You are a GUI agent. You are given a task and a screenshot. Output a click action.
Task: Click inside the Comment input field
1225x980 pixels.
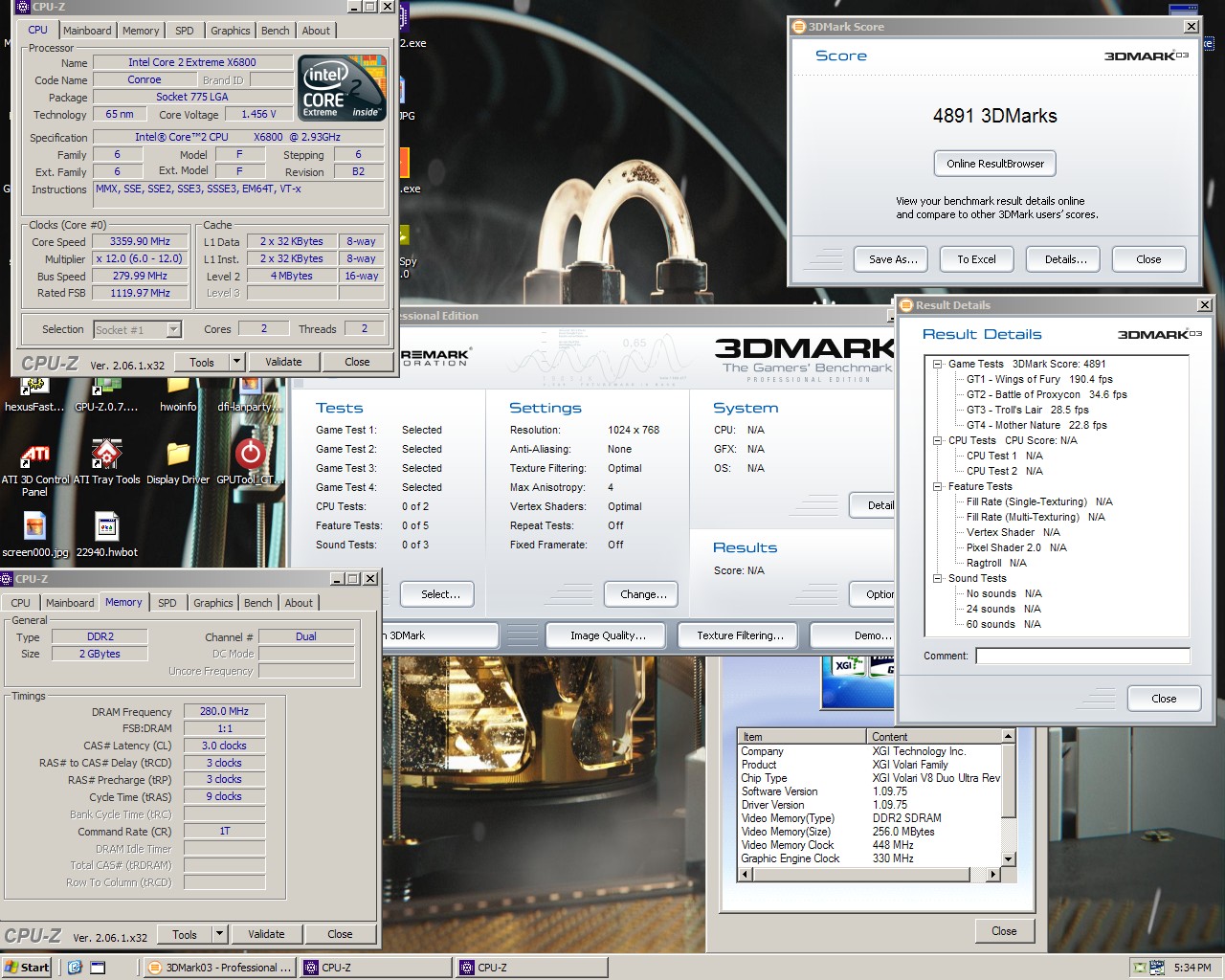1082,656
